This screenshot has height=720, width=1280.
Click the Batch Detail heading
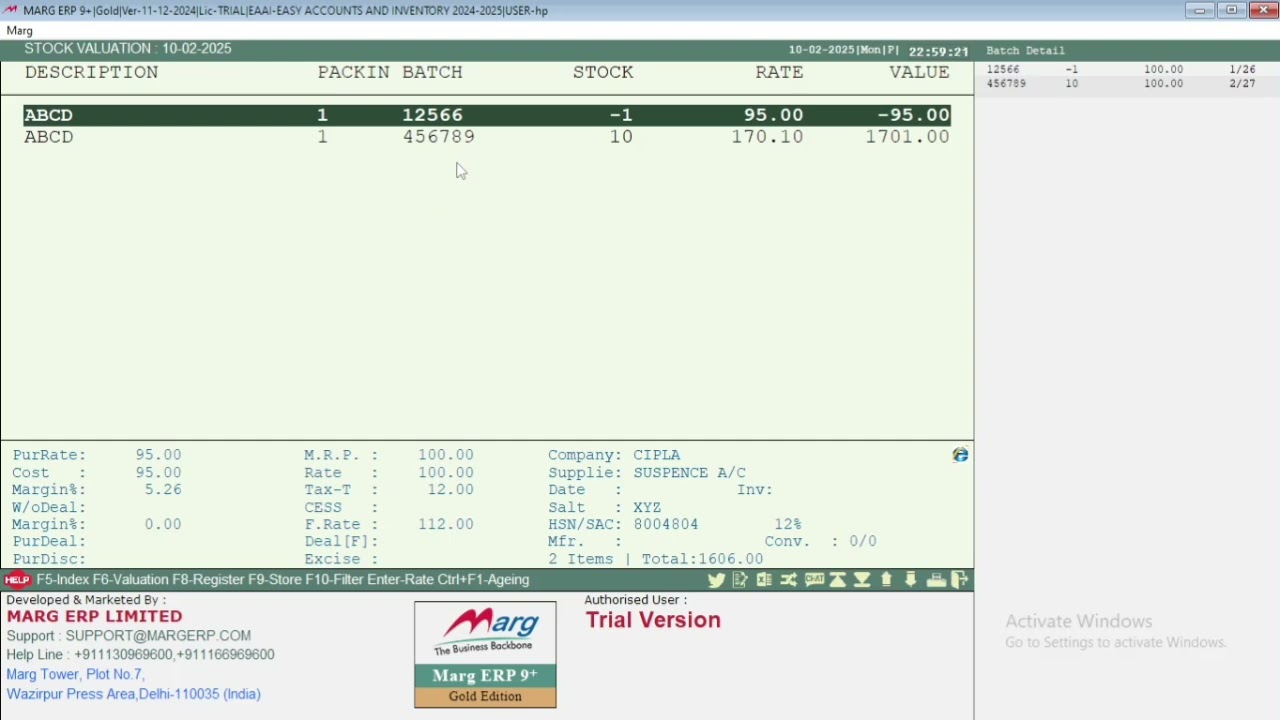click(1025, 50)
